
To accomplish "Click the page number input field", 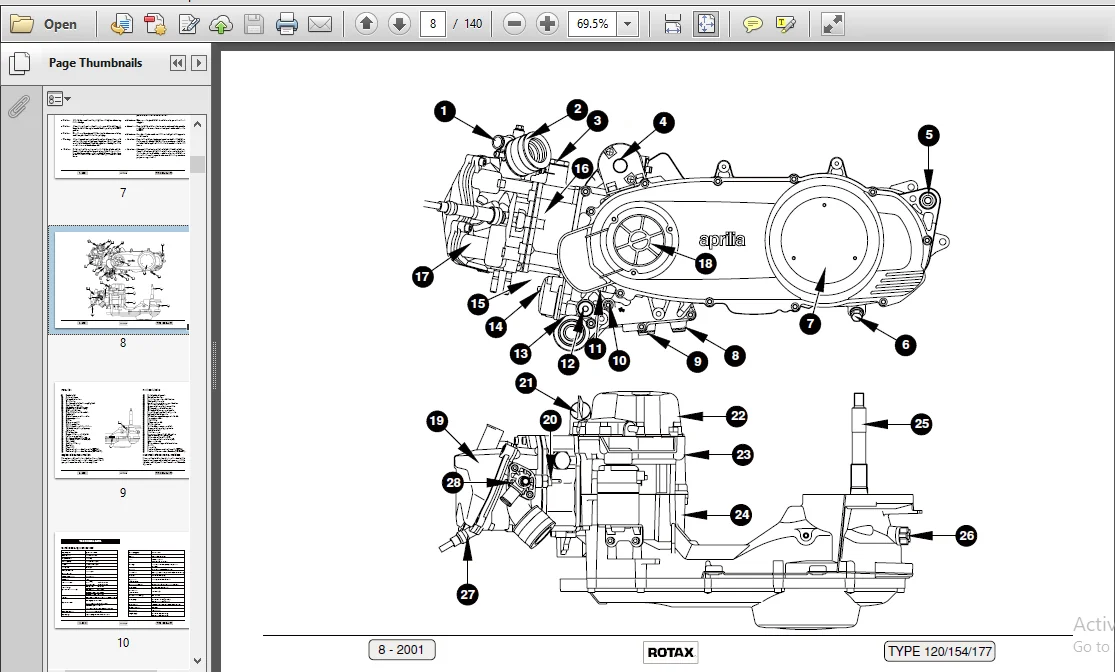I will point(432,24).
